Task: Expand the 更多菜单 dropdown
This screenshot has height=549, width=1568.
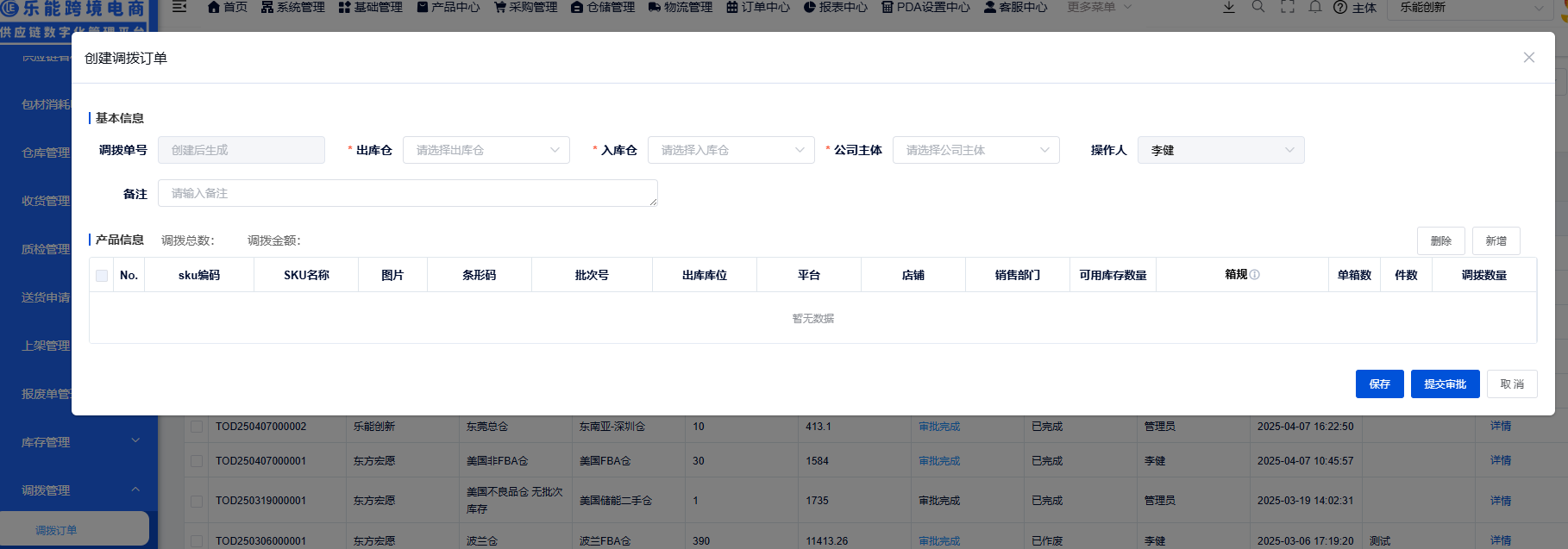Action: tap(1100, 7)
